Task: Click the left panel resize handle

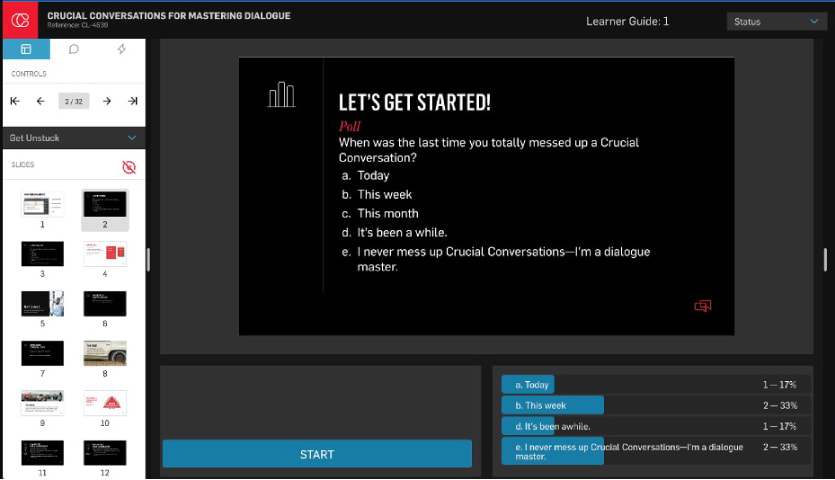Action: coord(148,259)
